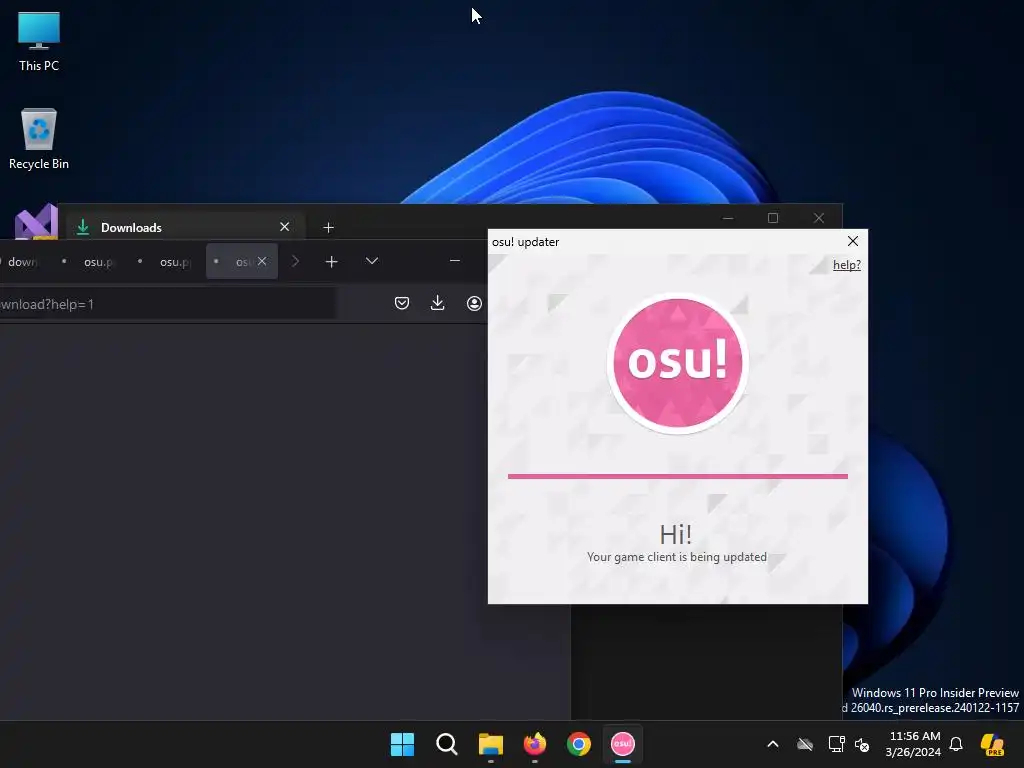Open Save to Pocket icon
The height and width of the screenshot is (768, 1024).
tap(402, 303)
